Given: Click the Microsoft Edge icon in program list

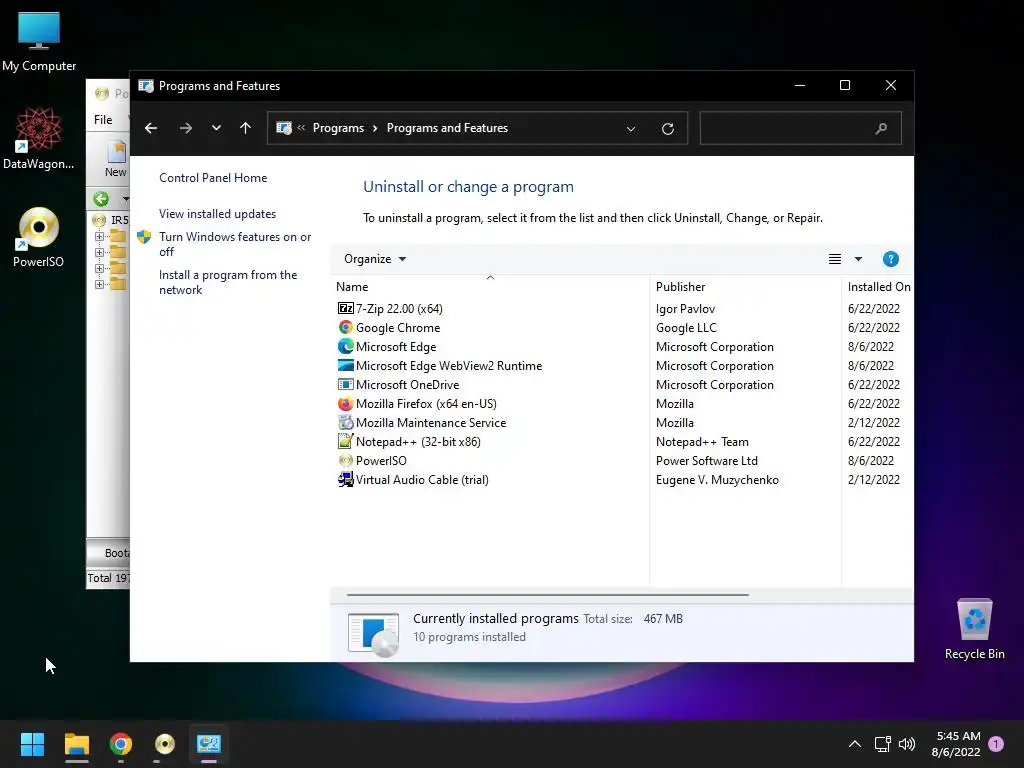Looking at the screenshot, I should coord(345,346).
